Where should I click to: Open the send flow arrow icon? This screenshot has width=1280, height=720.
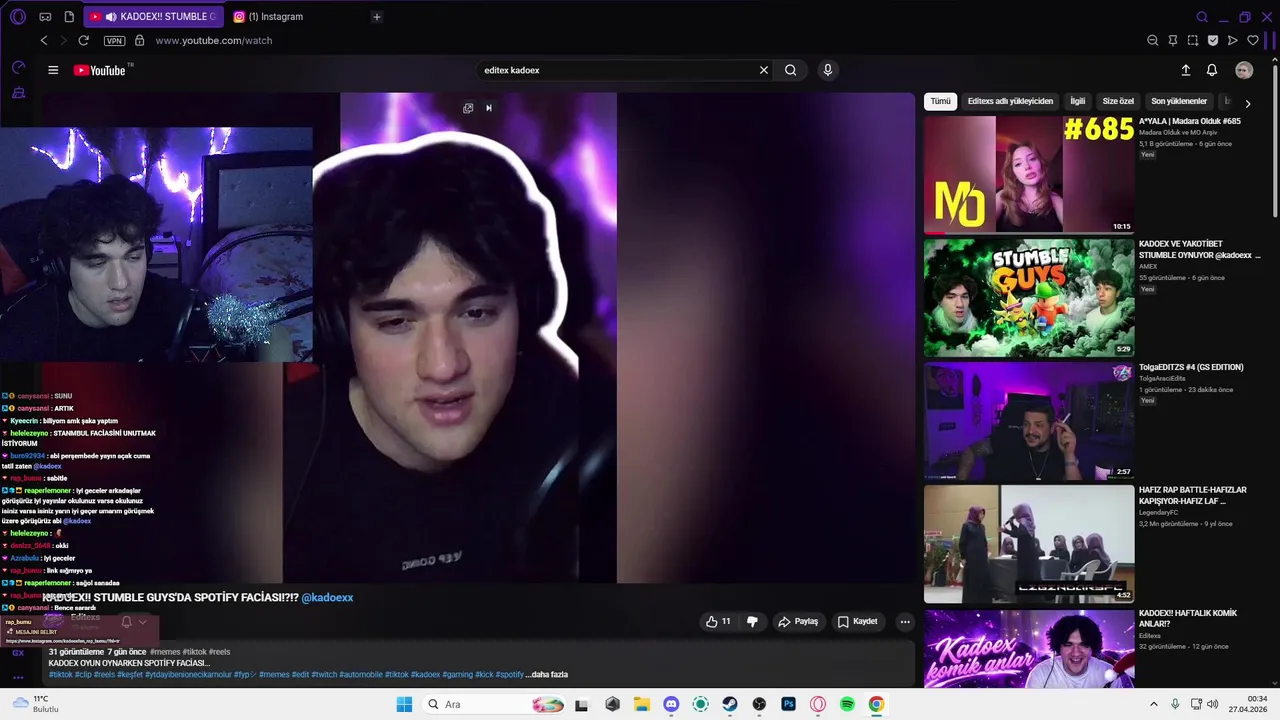point(1233,41)
